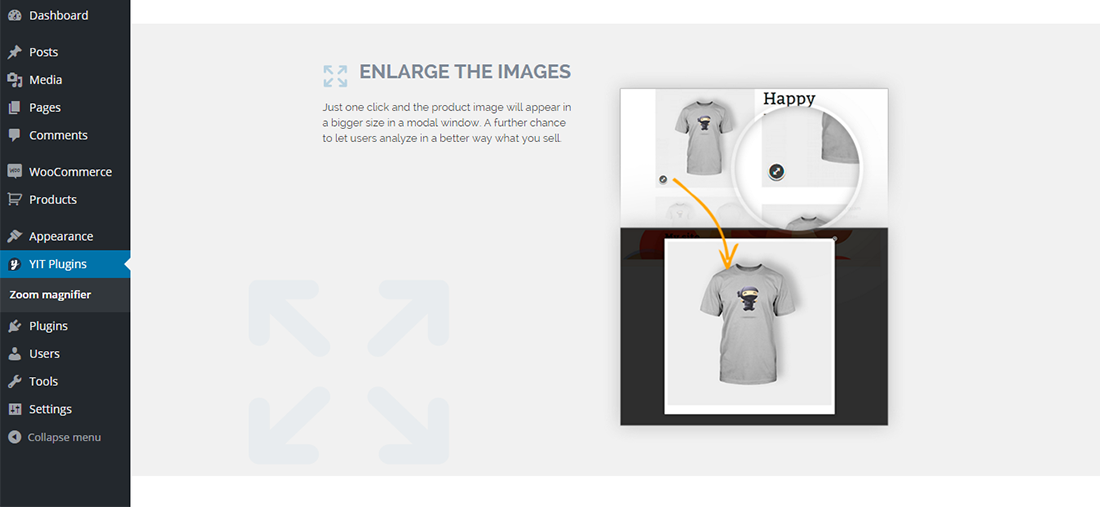
Task: Open the WooCommerce menu label
Action: point(70,172)
